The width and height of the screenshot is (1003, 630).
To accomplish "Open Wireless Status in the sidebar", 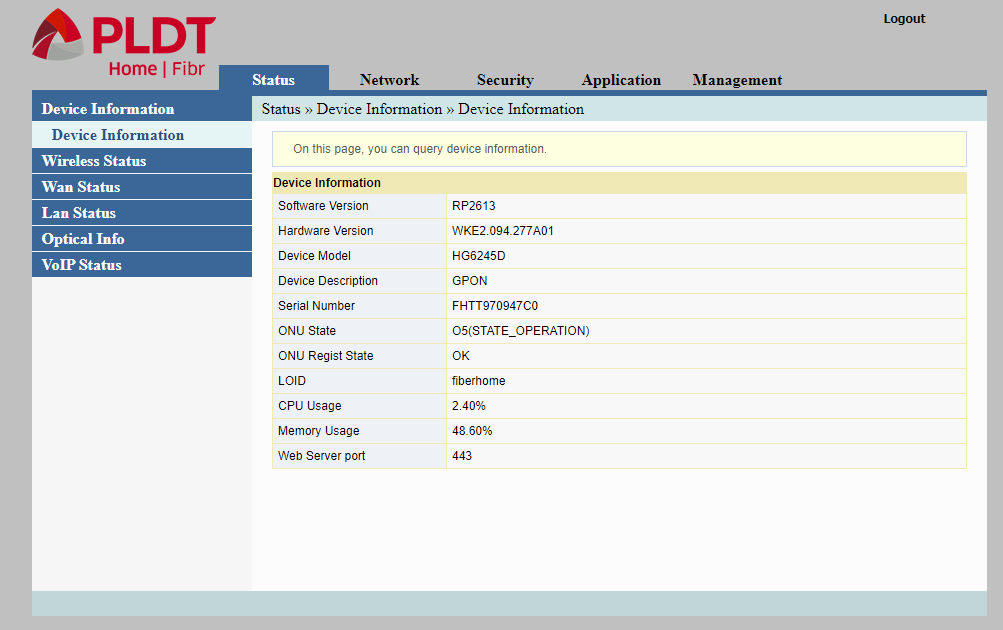I will (93, 160).
